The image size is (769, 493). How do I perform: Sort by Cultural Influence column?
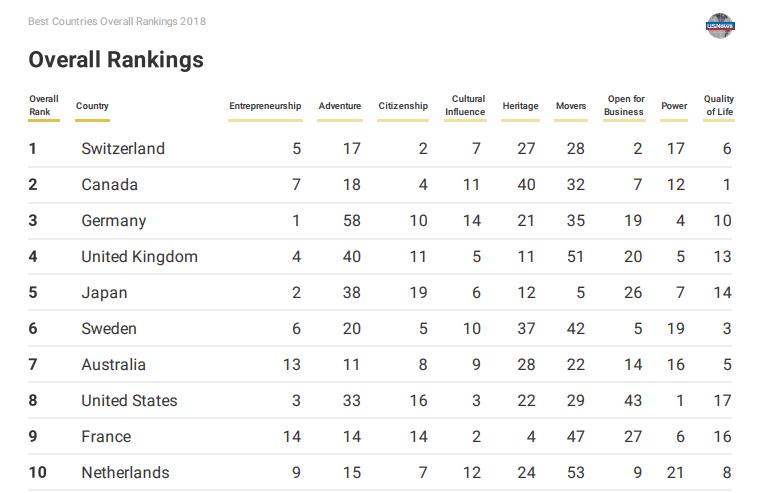tap(466, 106)
